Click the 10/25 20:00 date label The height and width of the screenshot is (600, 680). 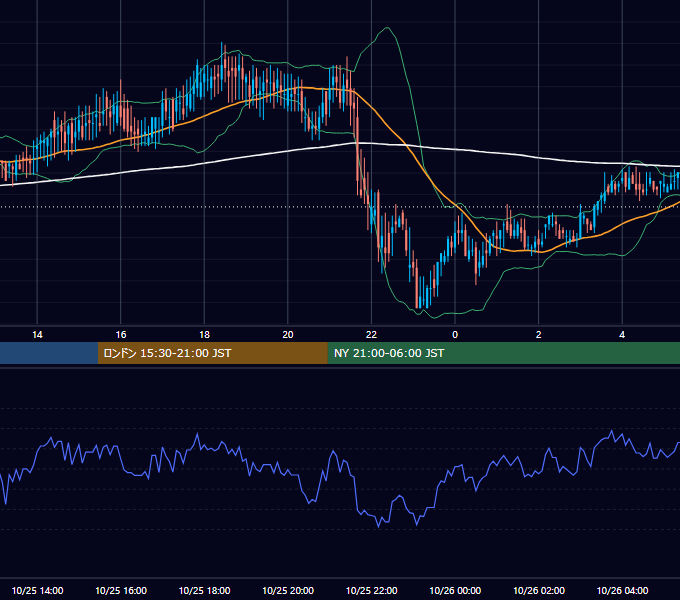(288, 590)
